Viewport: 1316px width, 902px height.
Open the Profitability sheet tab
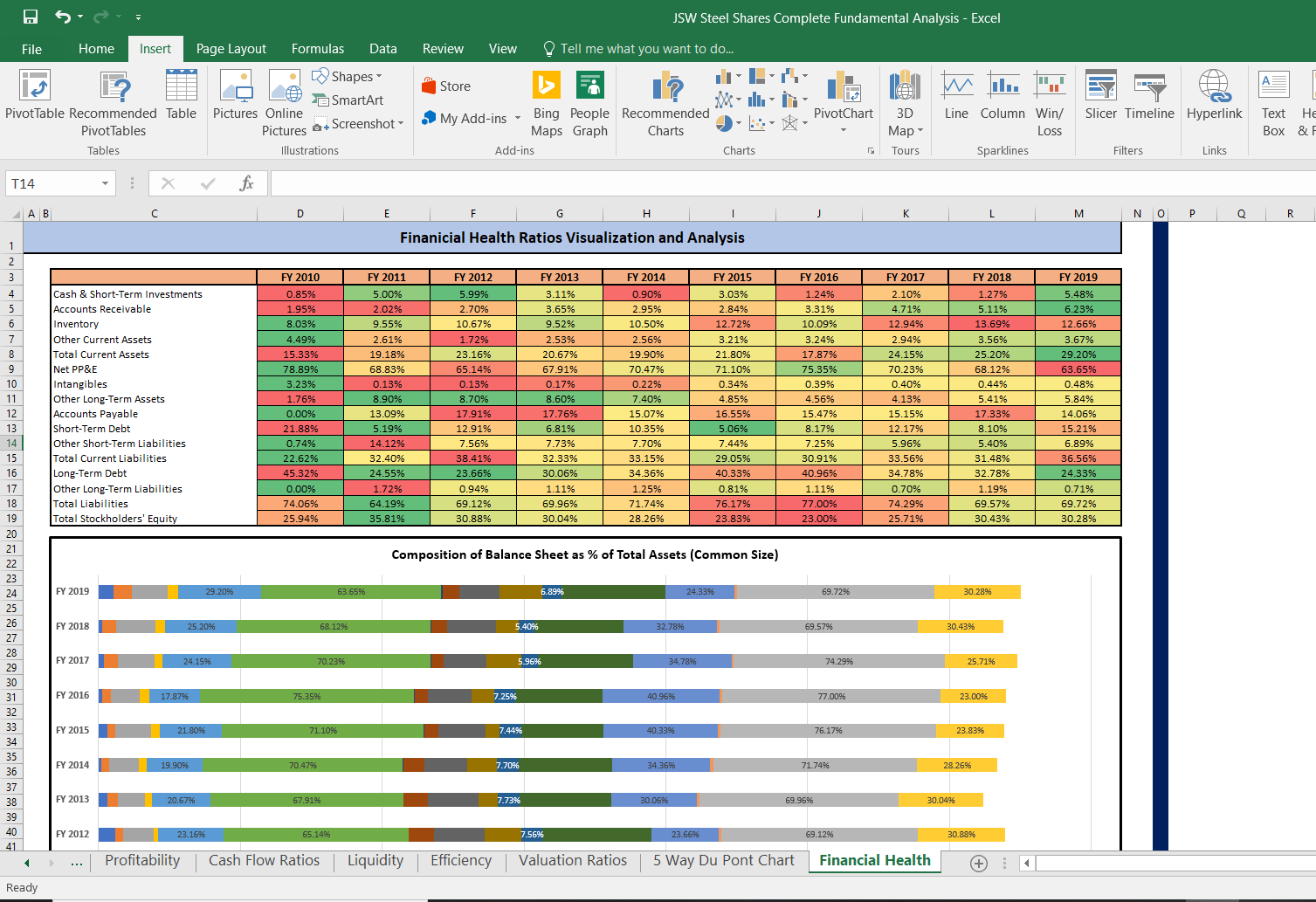click(x=142, y=860)
